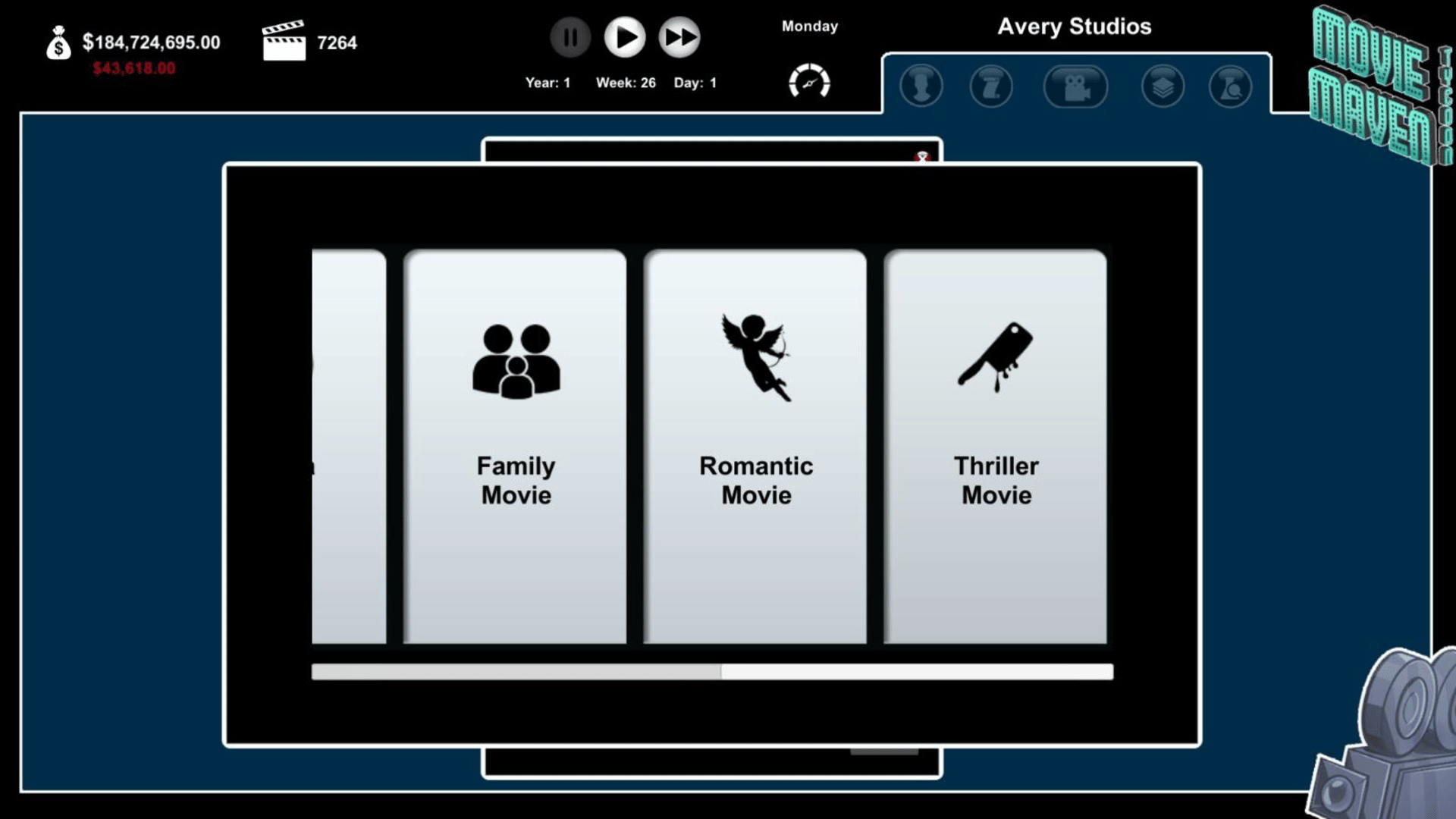Click the clapperboard icon
This screenshot has width=1456, height=819.
pyautogui.click(x=284, y=42)
